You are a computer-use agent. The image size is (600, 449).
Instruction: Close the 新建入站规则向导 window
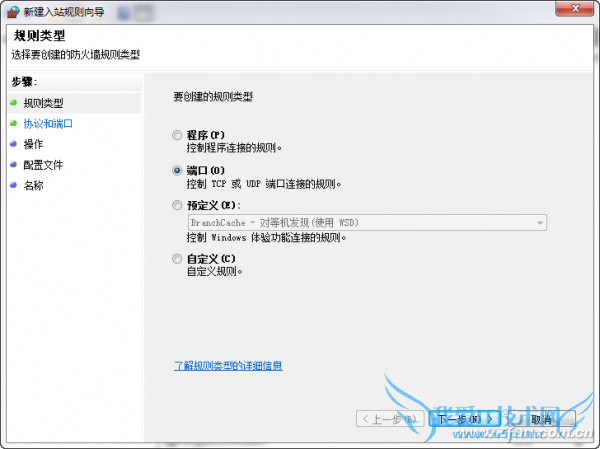click(x=575, y=8)
